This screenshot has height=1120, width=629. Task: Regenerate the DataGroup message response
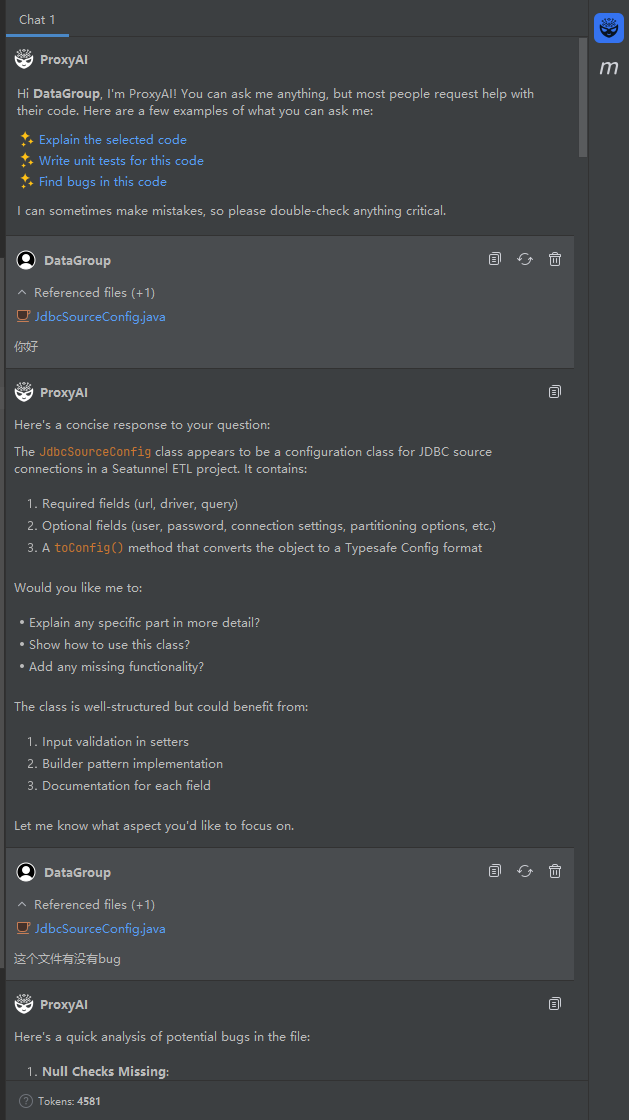(x=525, y=259)
